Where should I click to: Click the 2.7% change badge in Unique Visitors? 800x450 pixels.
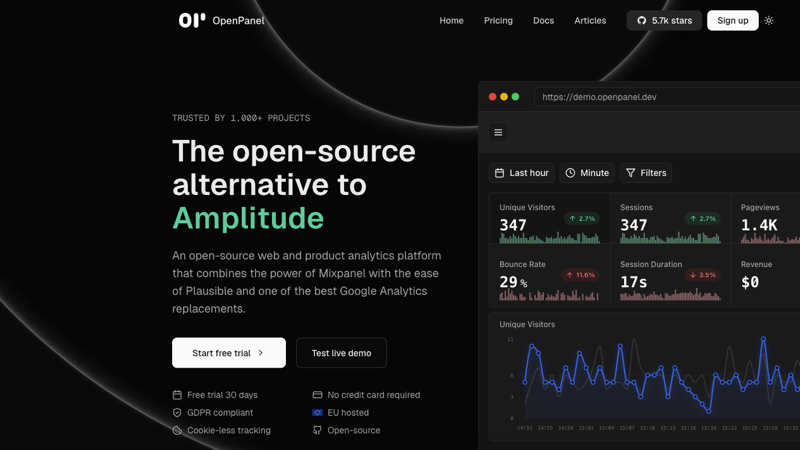point(582,218)
